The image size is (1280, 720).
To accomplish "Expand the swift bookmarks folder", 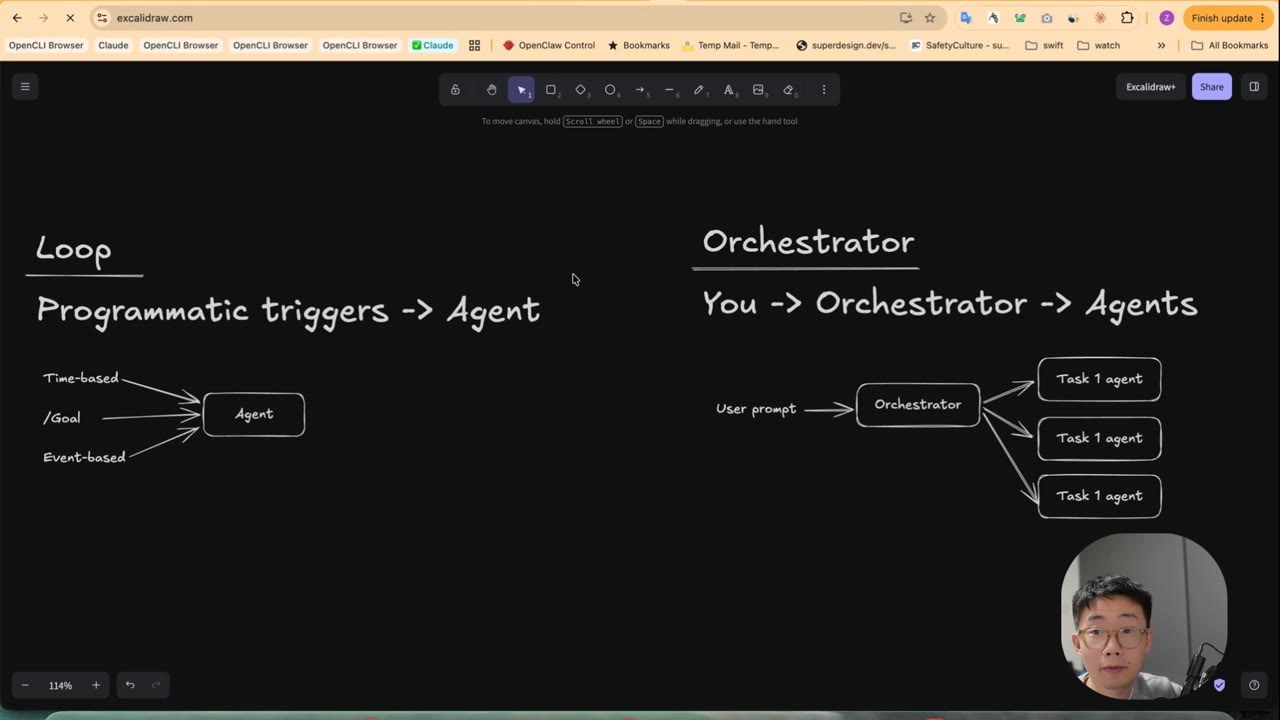I will click(x=1044, y=45).
